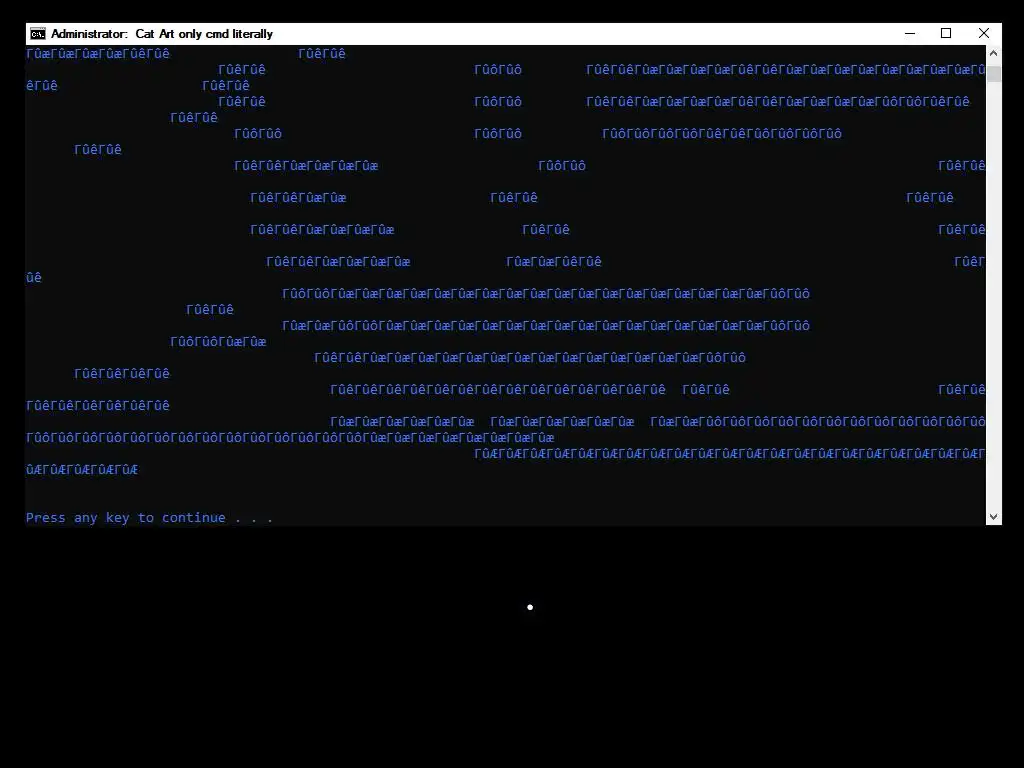Click the 'Press any key to continue' text
1024x768 pixels.
[149, 518]
